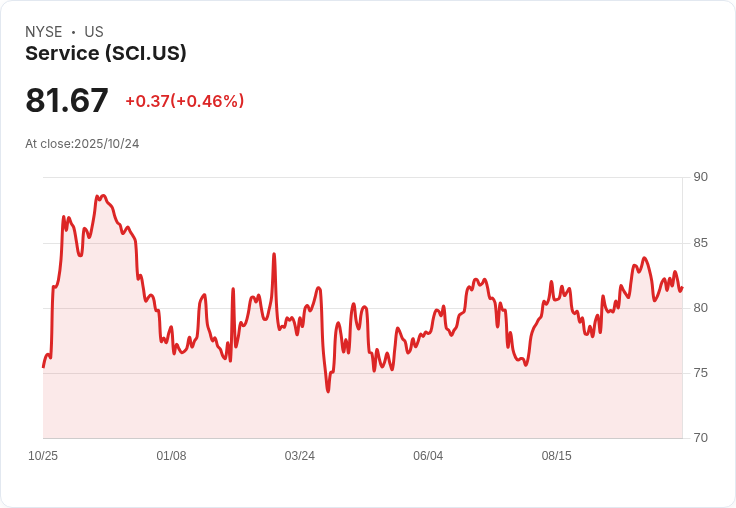The image size is (736, 508).
Task: Select the 10/25 date on the time axis
Action: (x=43, y=456)
